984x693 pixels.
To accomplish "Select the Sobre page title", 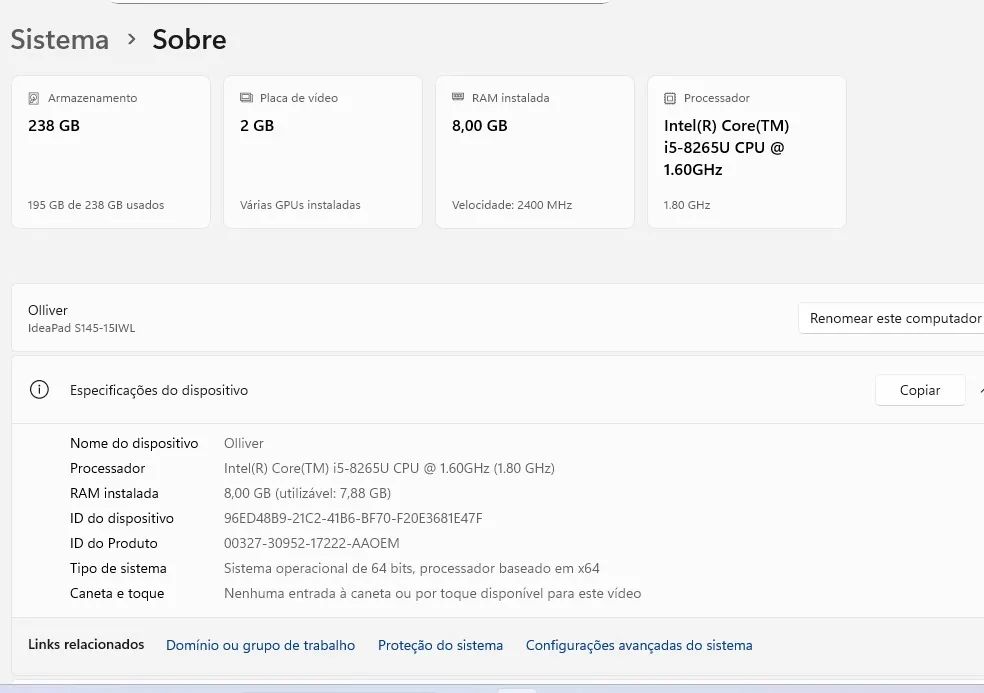I will [x=189, y=40].
